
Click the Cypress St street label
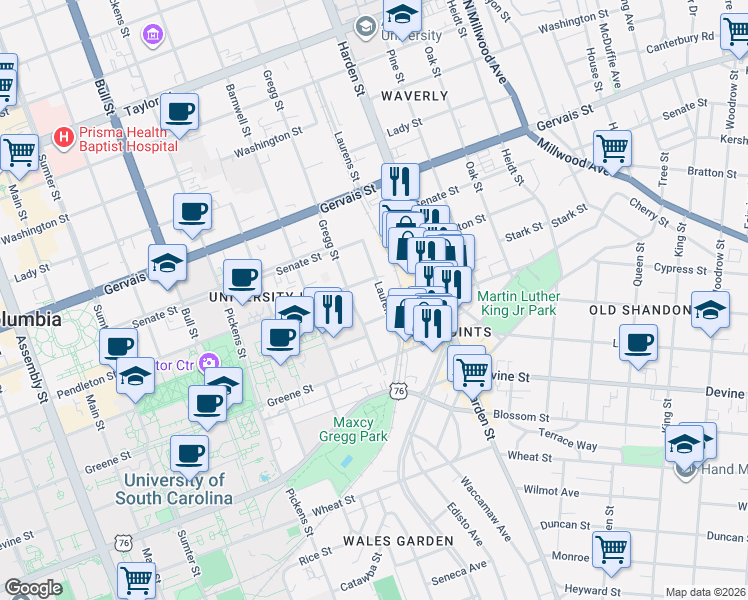click(680, 269)
